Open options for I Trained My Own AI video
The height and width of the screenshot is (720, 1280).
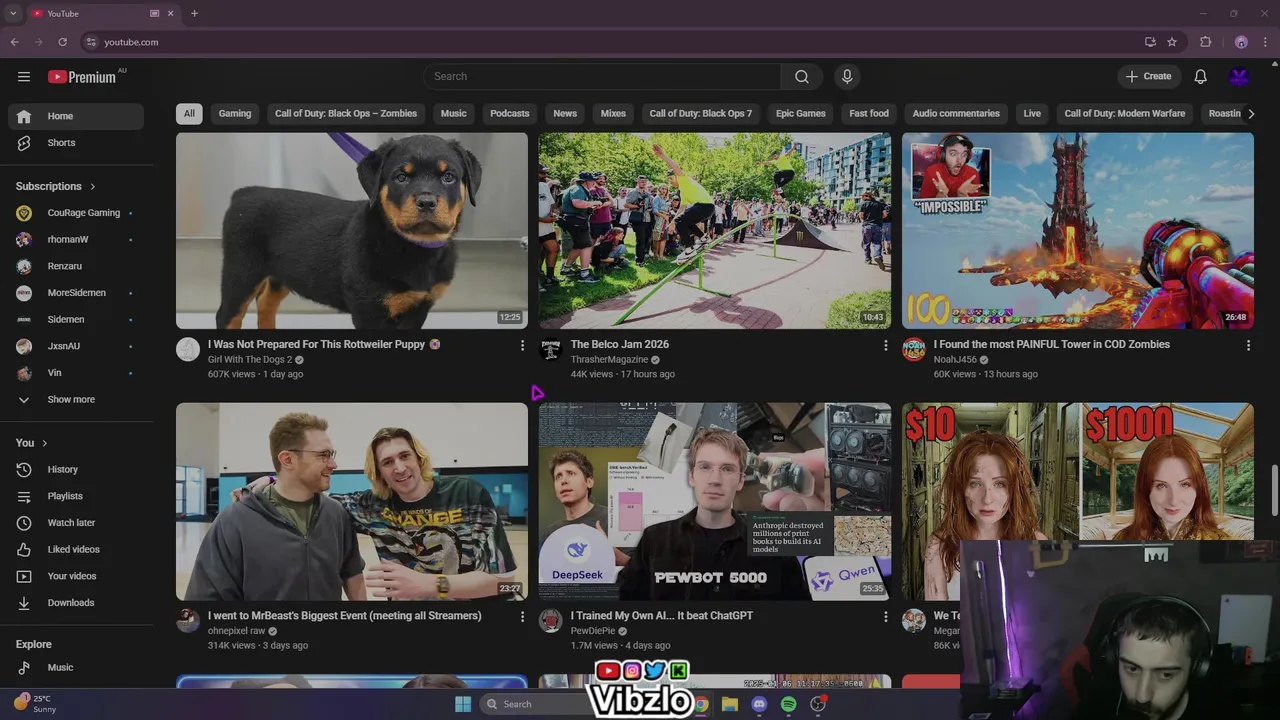coord(885,617)
